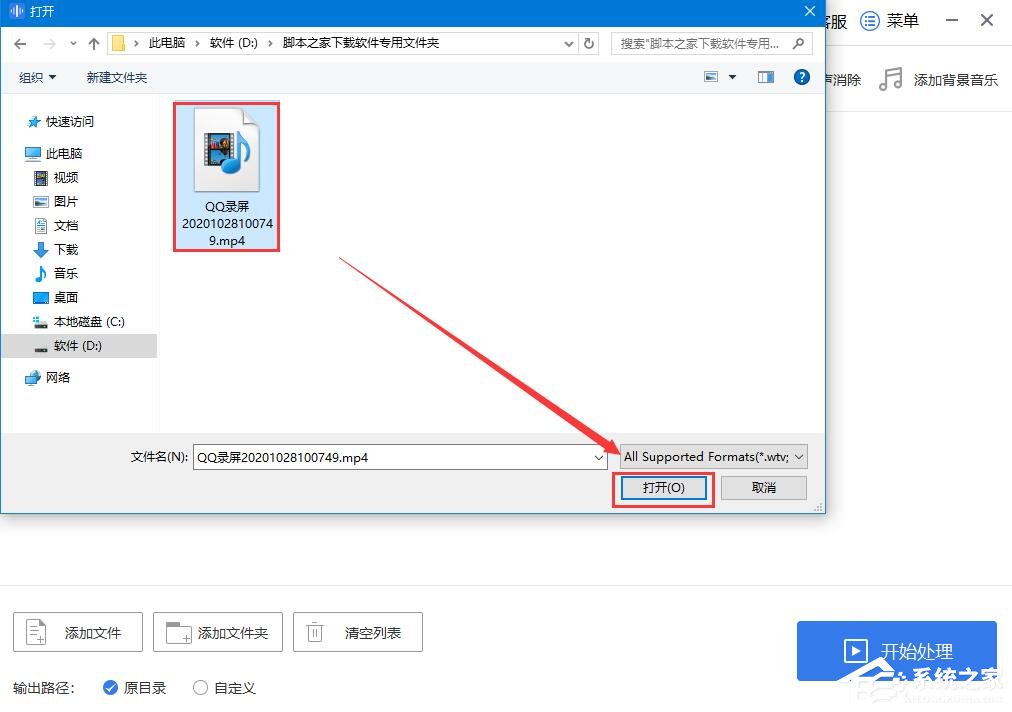Toggle the preview pane icon in dialog toolbar
This screenshot has width=1012, height=712.
[765, 77]
